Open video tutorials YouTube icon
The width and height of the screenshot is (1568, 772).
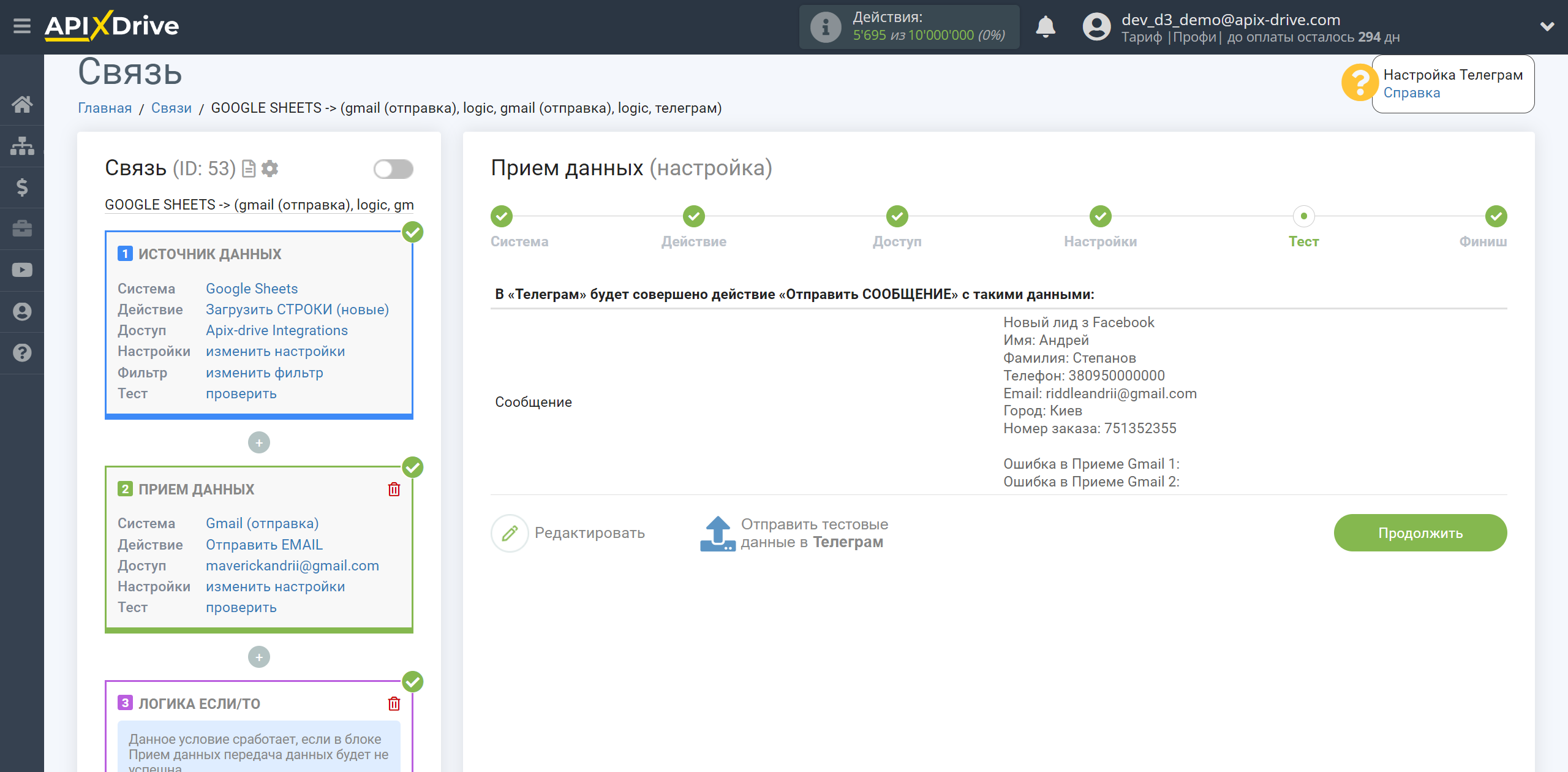[22, 270]
